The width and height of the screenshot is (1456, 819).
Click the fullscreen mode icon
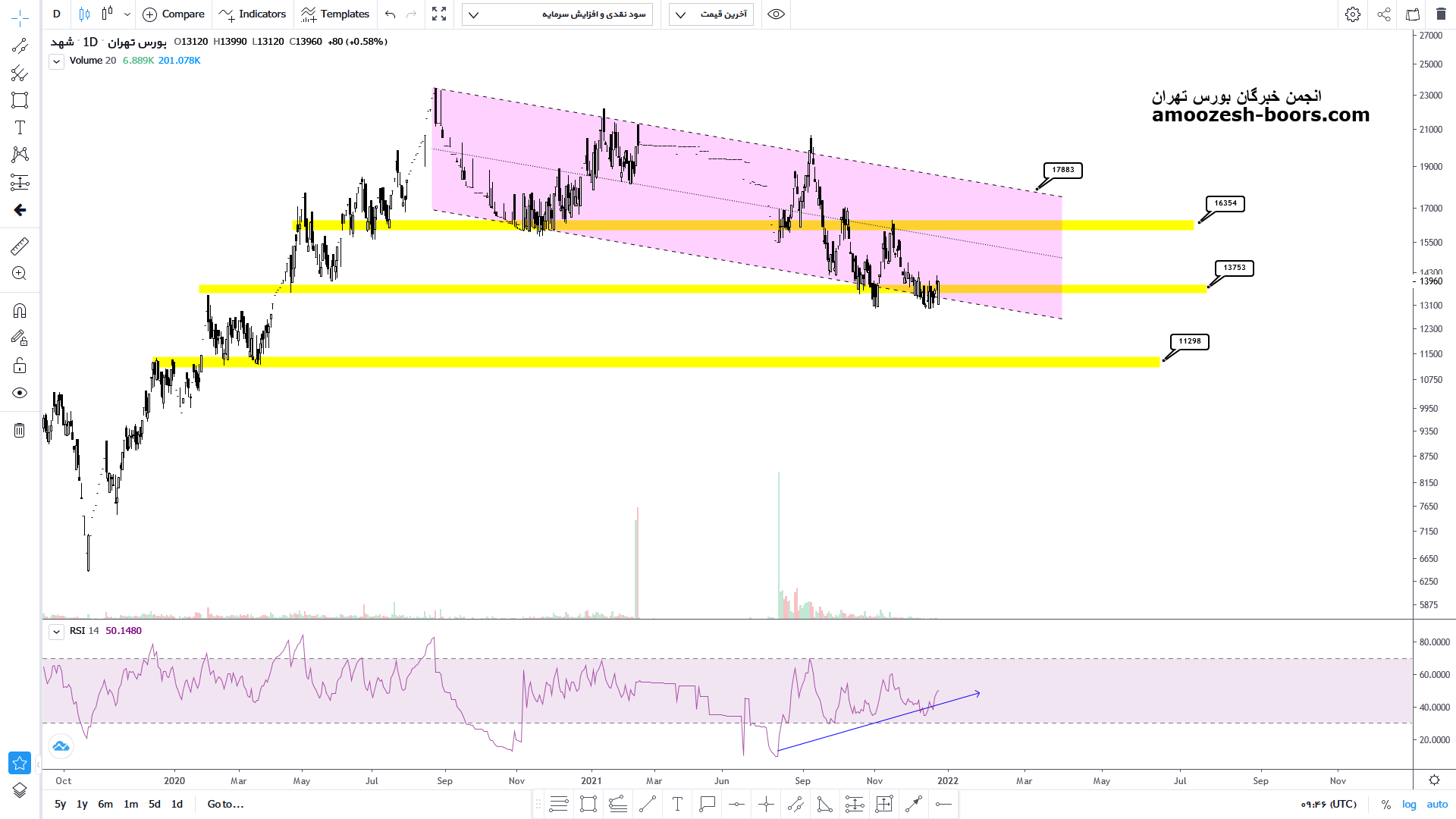tap(439, 14)
